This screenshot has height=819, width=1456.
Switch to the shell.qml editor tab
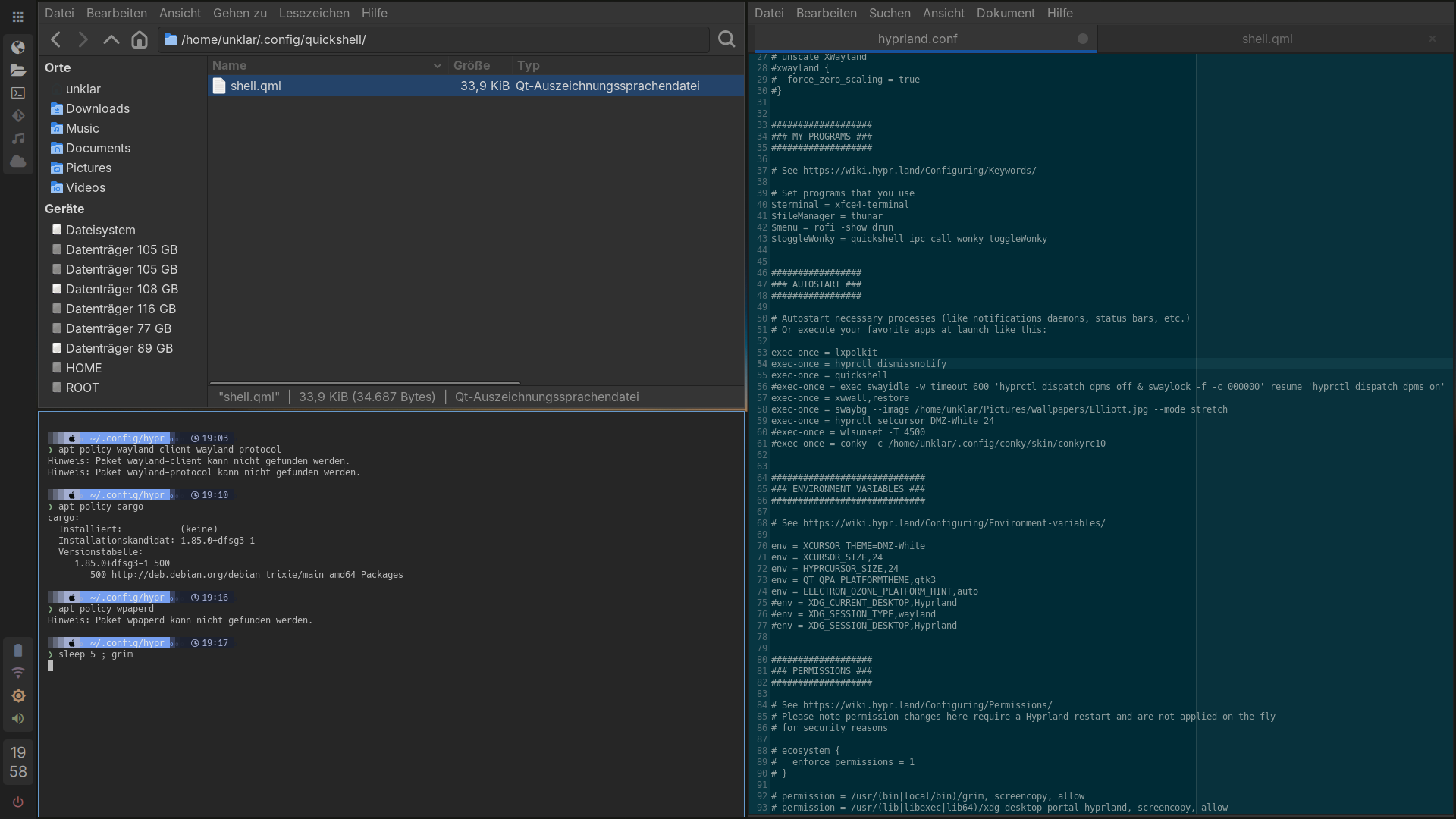click(1266, 39)
